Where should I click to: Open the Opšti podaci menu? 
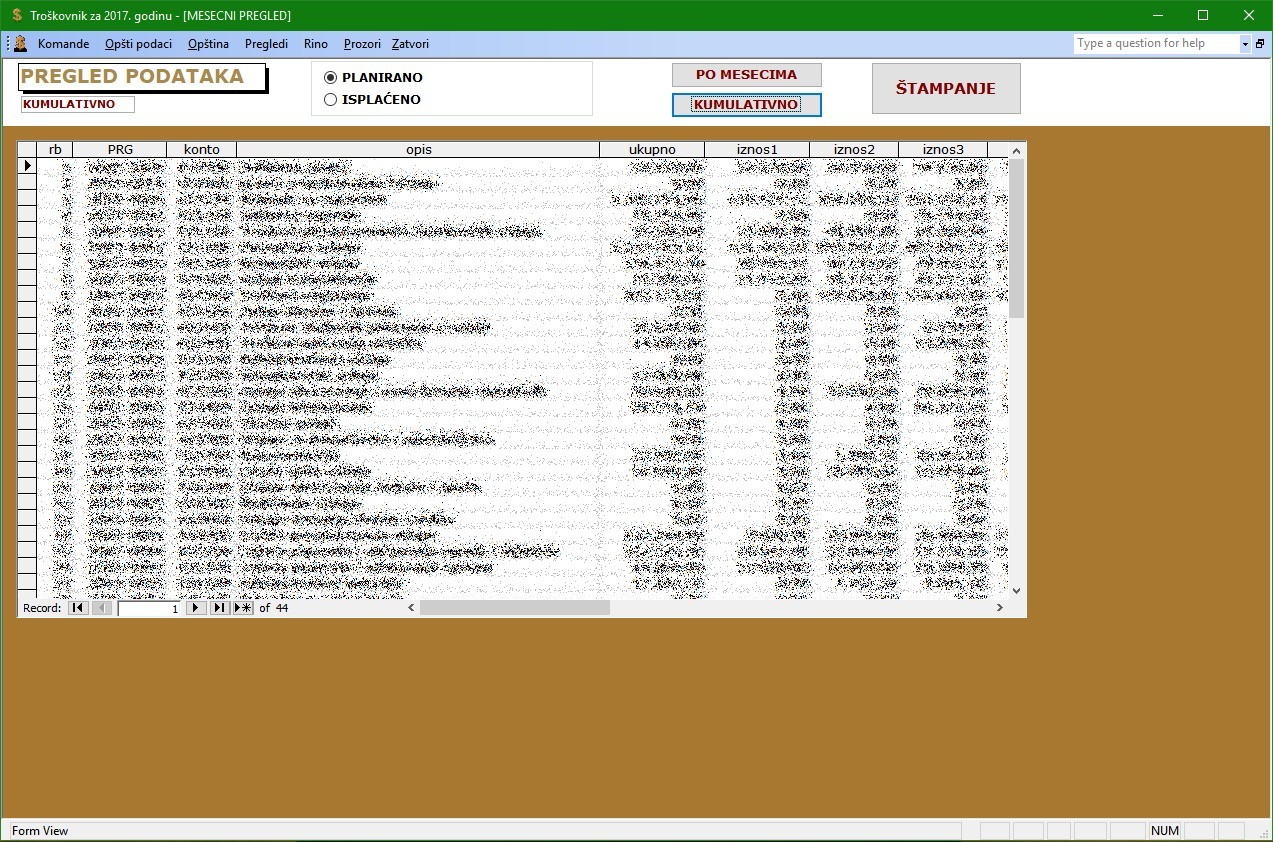(x=138, y=44)
